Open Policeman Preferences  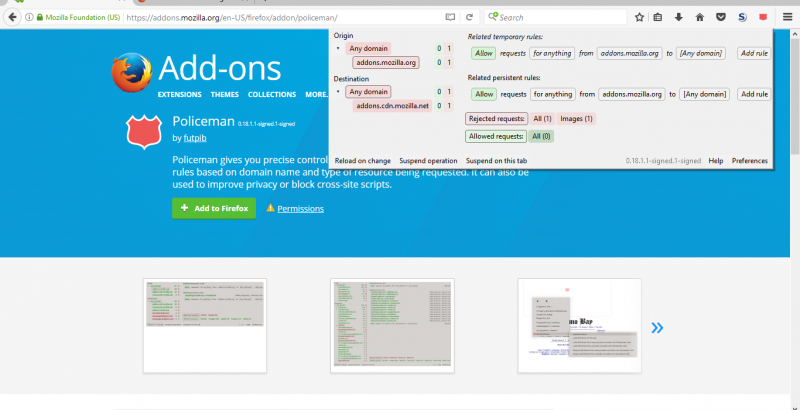point(749,161)
